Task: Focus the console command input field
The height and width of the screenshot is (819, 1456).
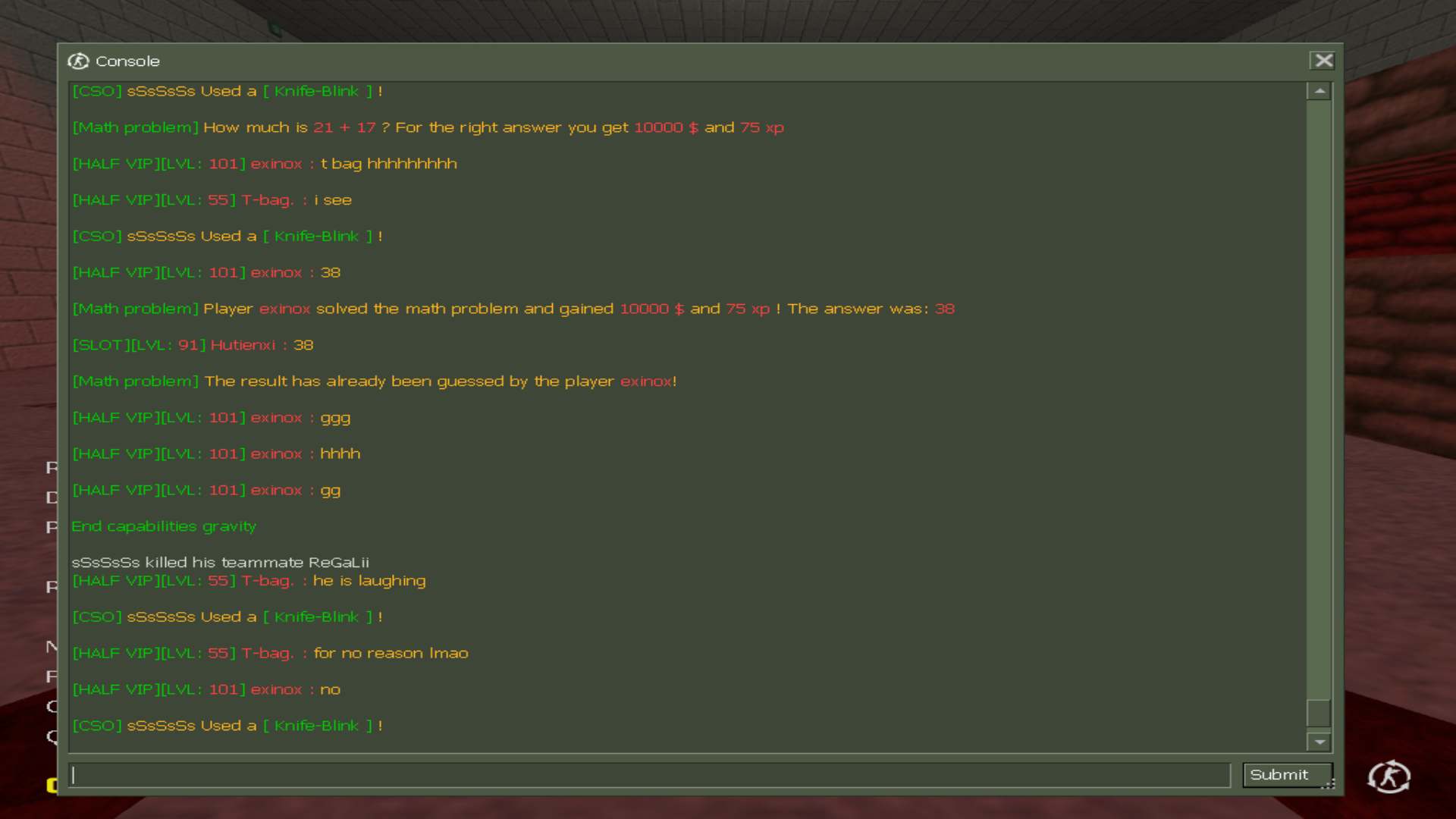Action: tap(648, 775)
